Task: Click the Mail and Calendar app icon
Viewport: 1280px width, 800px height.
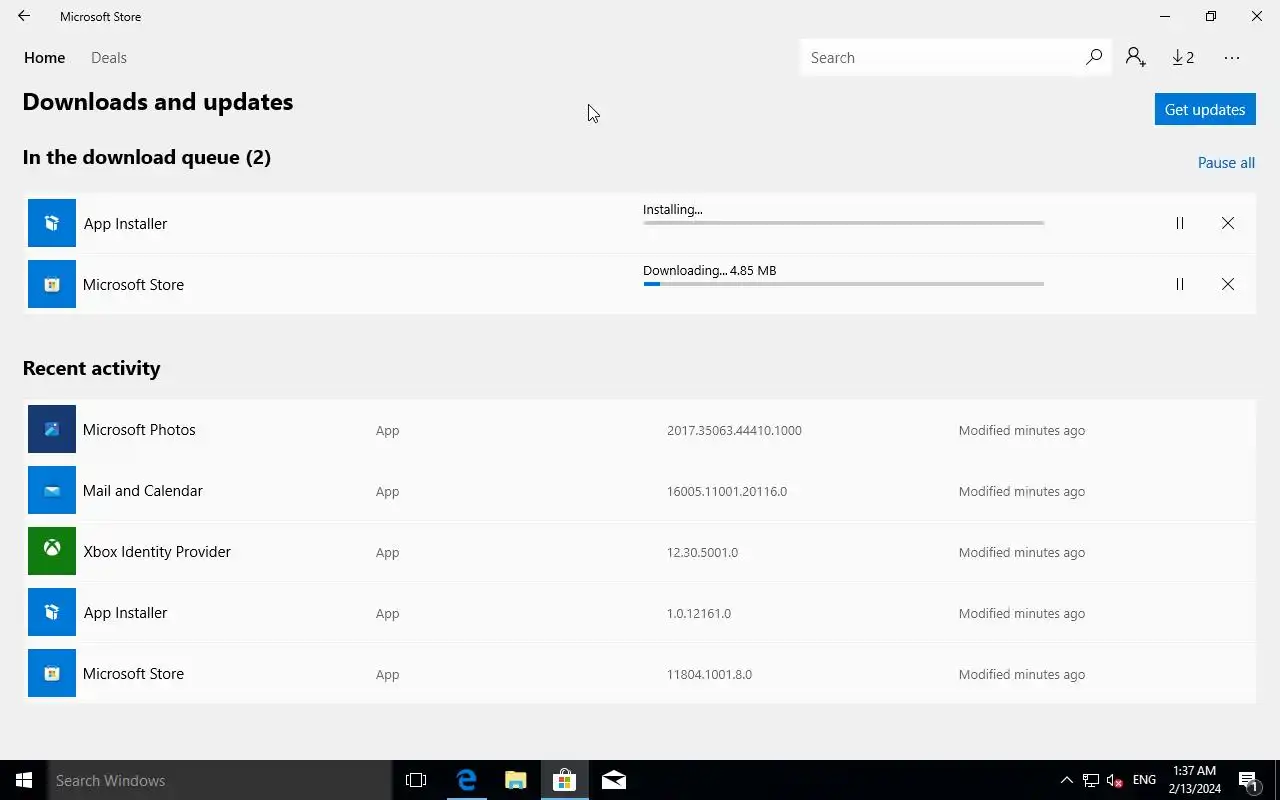Action: (x=52, y=490)
